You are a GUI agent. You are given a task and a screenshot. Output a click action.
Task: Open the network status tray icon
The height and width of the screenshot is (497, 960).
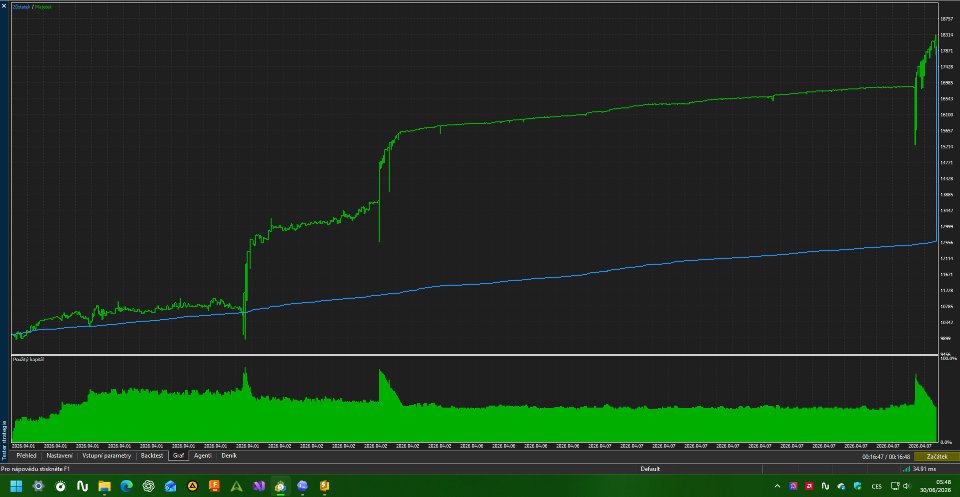(896, 487)
